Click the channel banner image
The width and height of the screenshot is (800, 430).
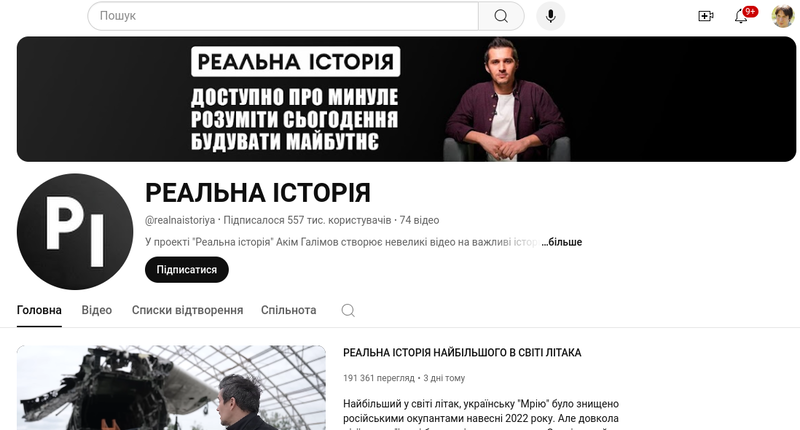(x=406, y=99)
